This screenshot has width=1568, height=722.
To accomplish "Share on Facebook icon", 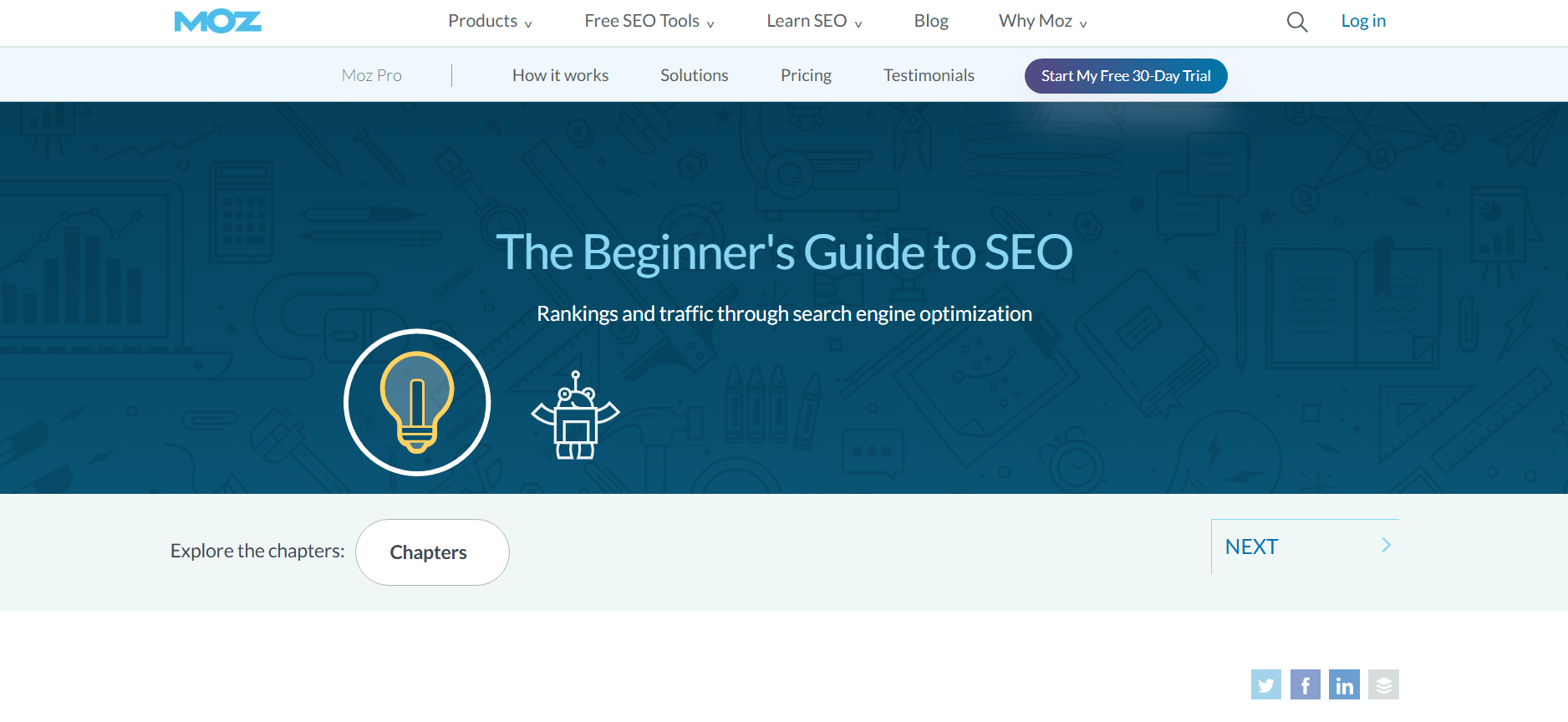I will [1305, 684].
